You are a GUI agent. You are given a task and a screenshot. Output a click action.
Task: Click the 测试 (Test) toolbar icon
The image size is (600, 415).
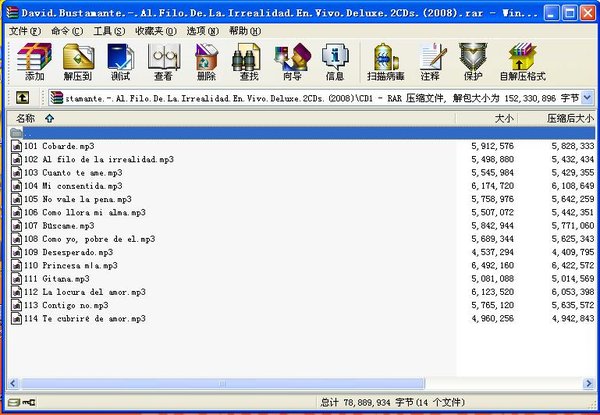[x=121, y=62]
